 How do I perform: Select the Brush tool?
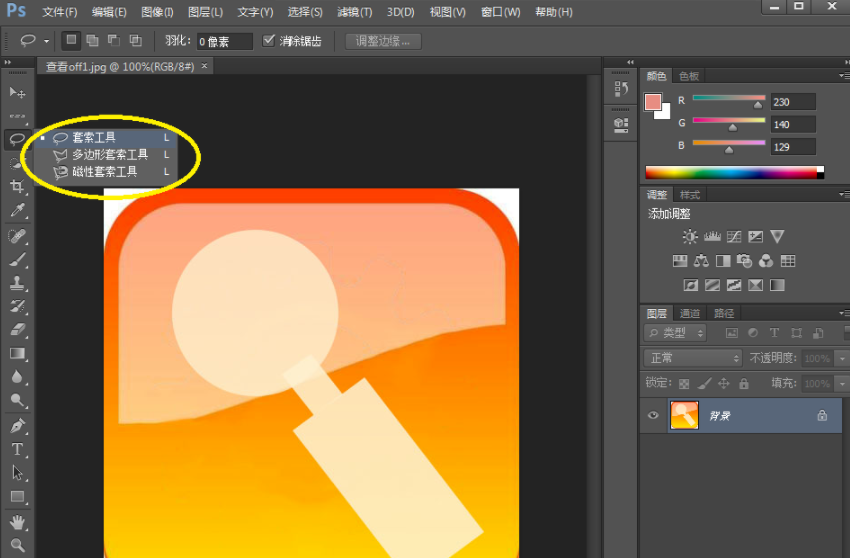pos(17,260)
